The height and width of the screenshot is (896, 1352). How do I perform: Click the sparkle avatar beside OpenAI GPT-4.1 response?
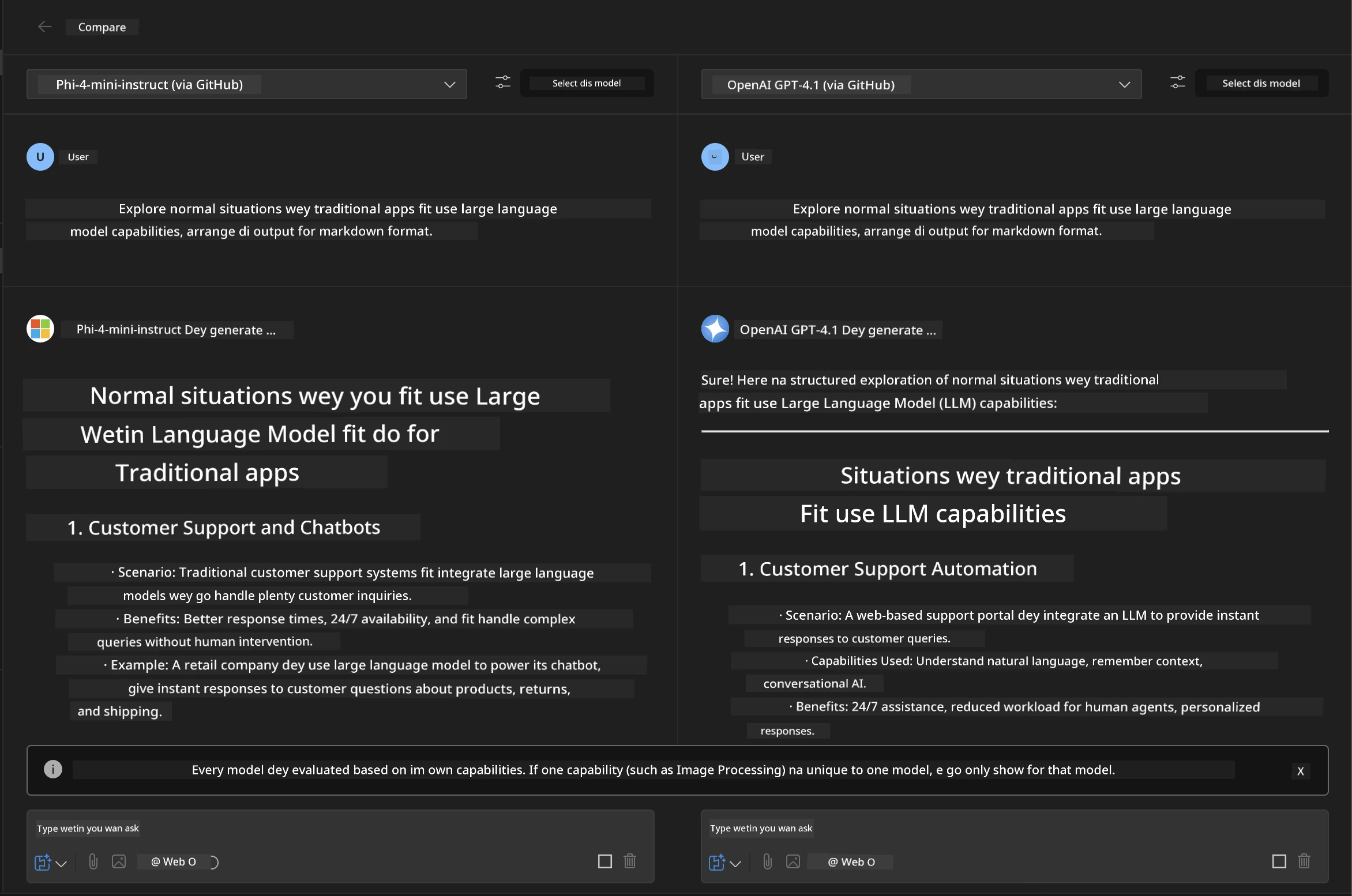tap(715, 329)
